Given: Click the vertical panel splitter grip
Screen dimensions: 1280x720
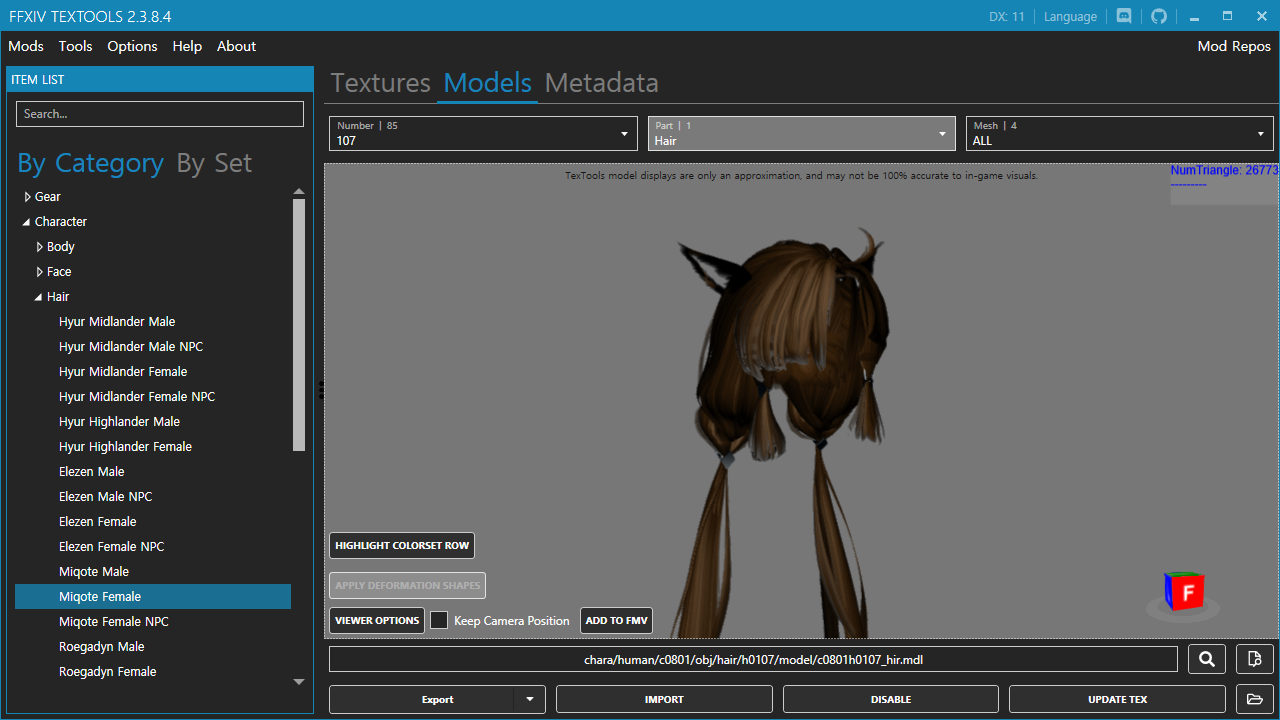Looking at the screenshot, I should (321, 390).
